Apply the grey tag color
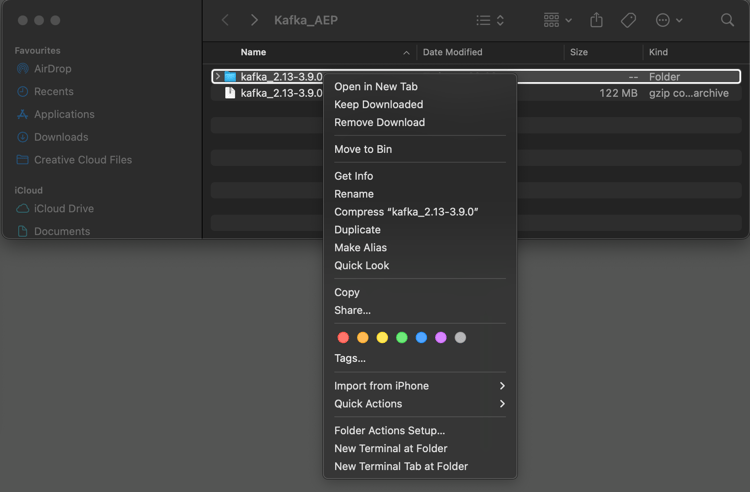This screenshot has height=492, width=750. tap(460, 338)
